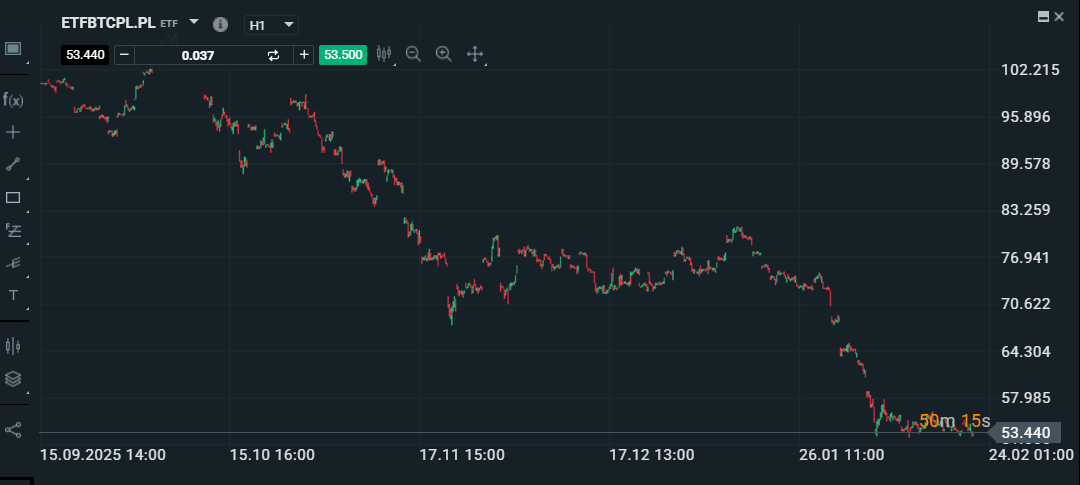Click the 15.09.2025 14:00 time label

coord(102,455)
